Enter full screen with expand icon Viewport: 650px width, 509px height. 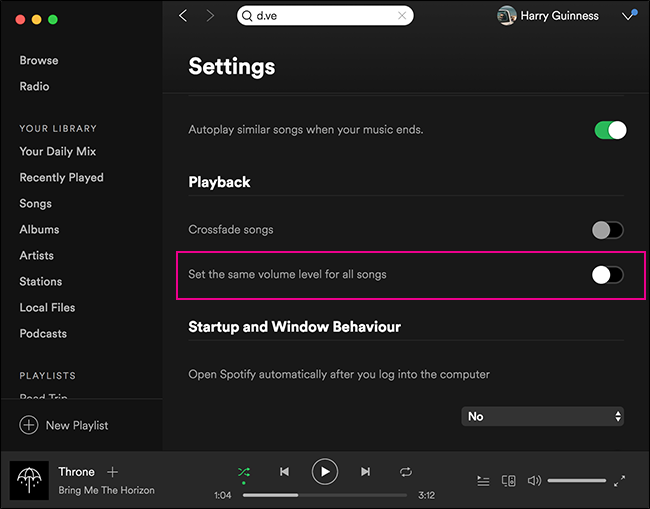[x=620, y=481]
